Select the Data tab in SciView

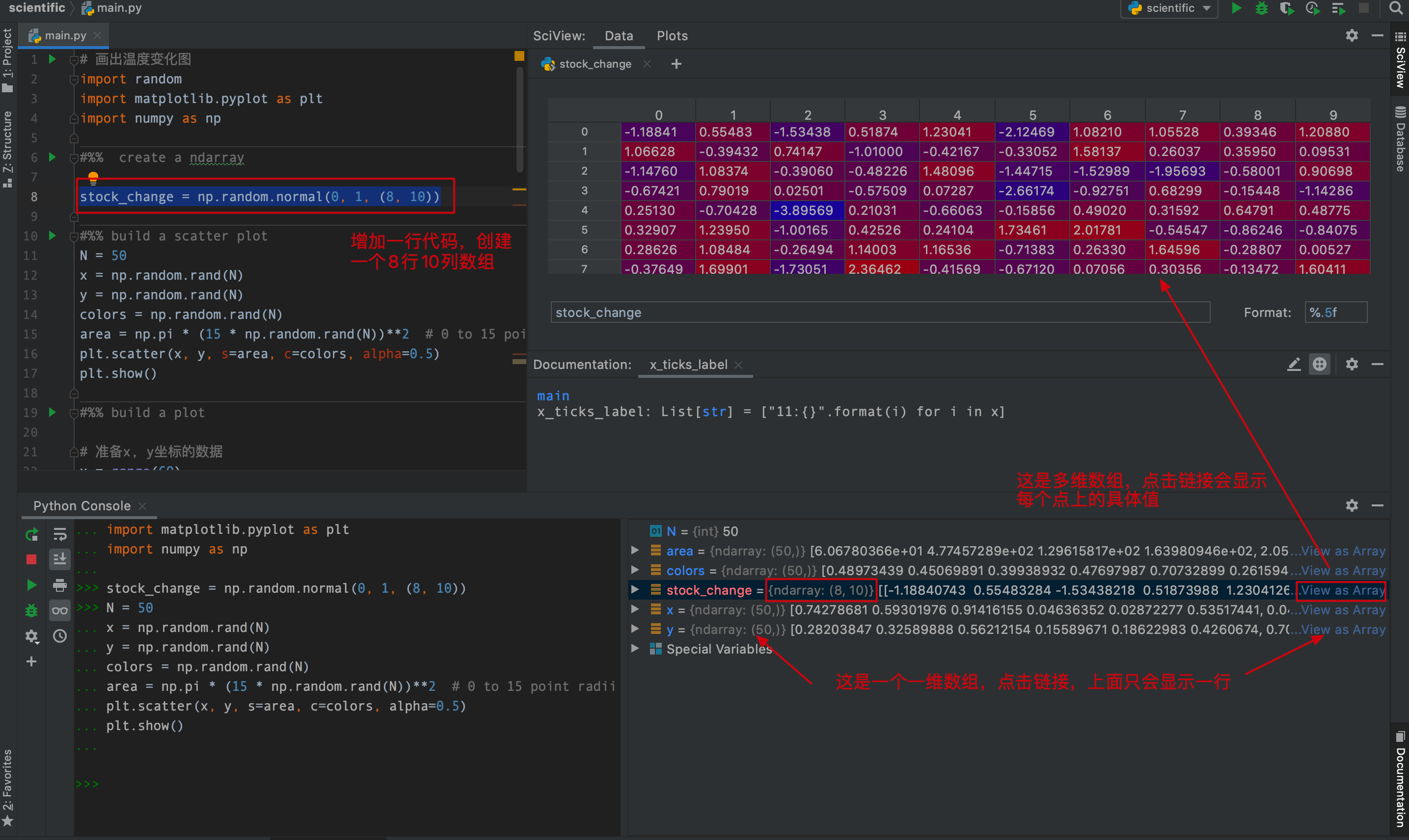click(619, 36)
